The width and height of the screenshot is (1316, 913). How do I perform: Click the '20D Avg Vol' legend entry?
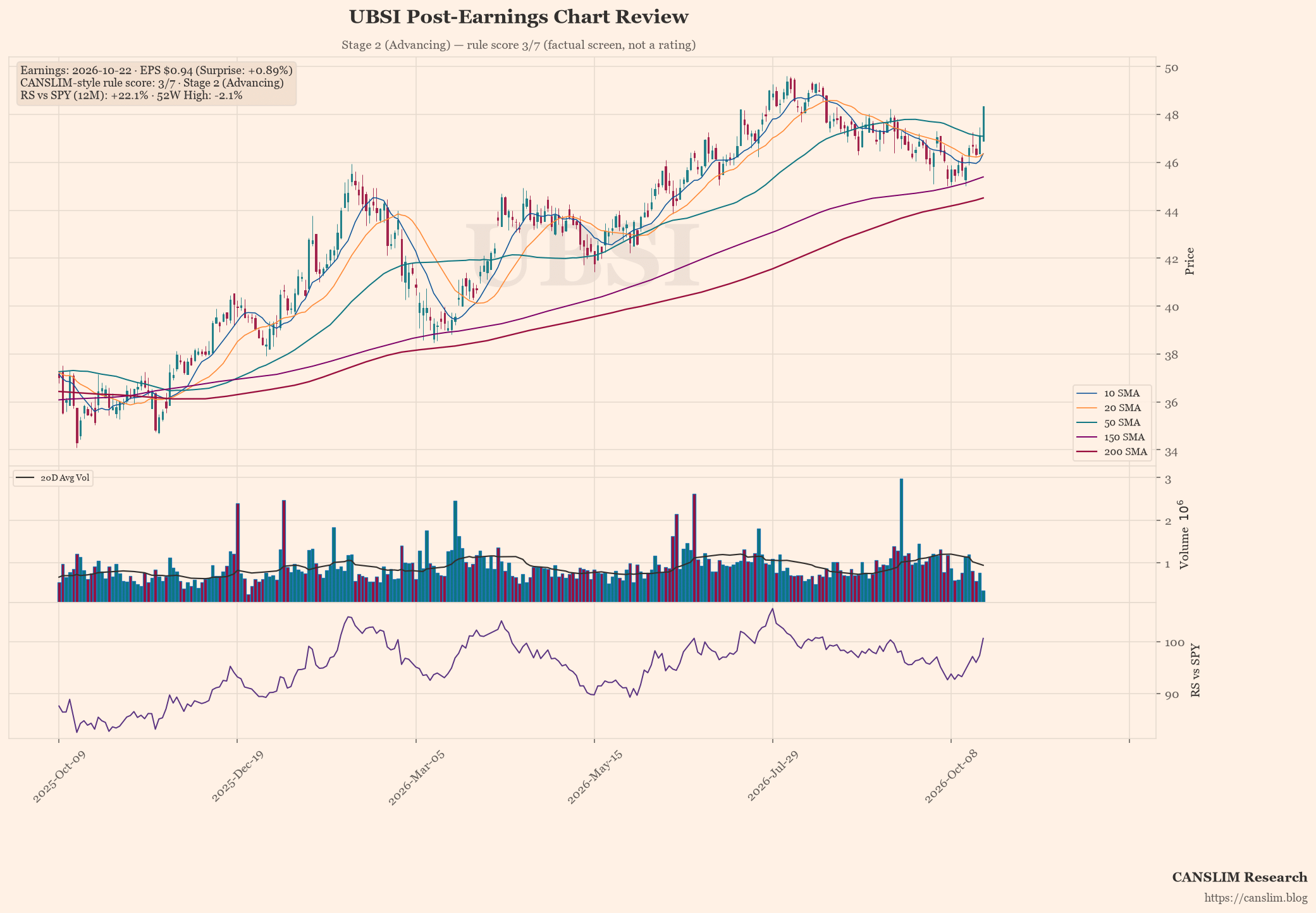(53, 478)
